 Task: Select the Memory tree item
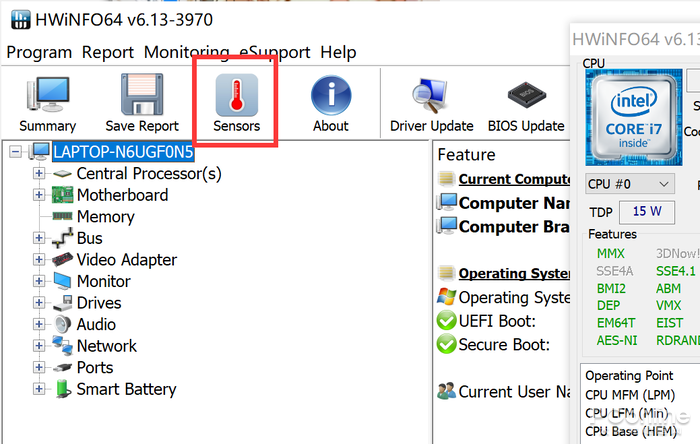click(105, 217)
